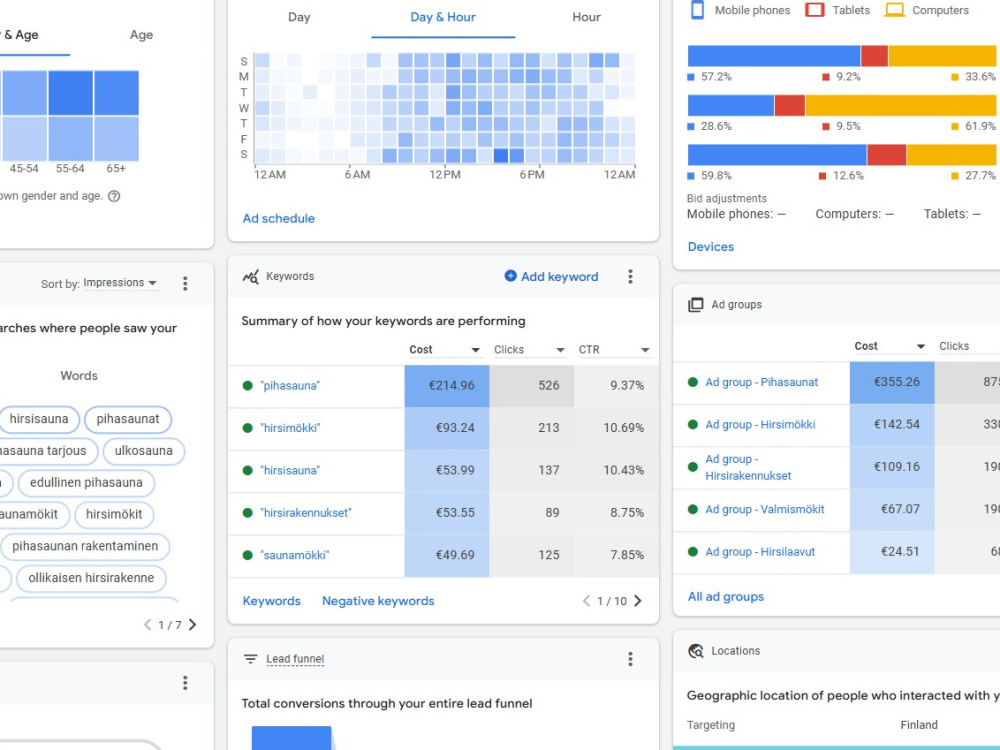The image size is (1000, 750).
Task: Open Ad group - Pihasaunat link
Action: pyautogui.click(x=761, y=382)
